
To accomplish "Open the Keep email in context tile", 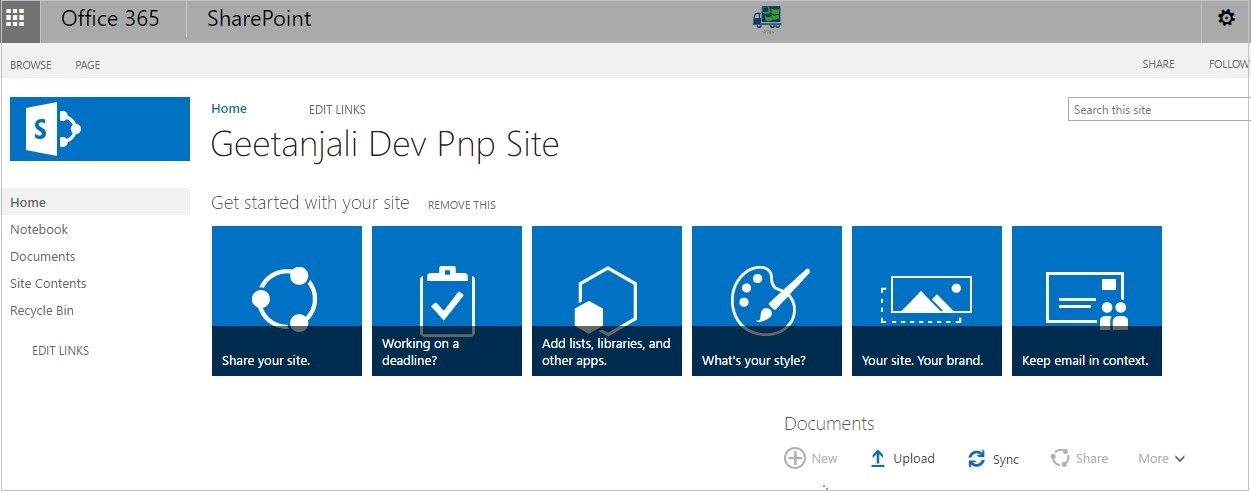I will click(1087, 301).
